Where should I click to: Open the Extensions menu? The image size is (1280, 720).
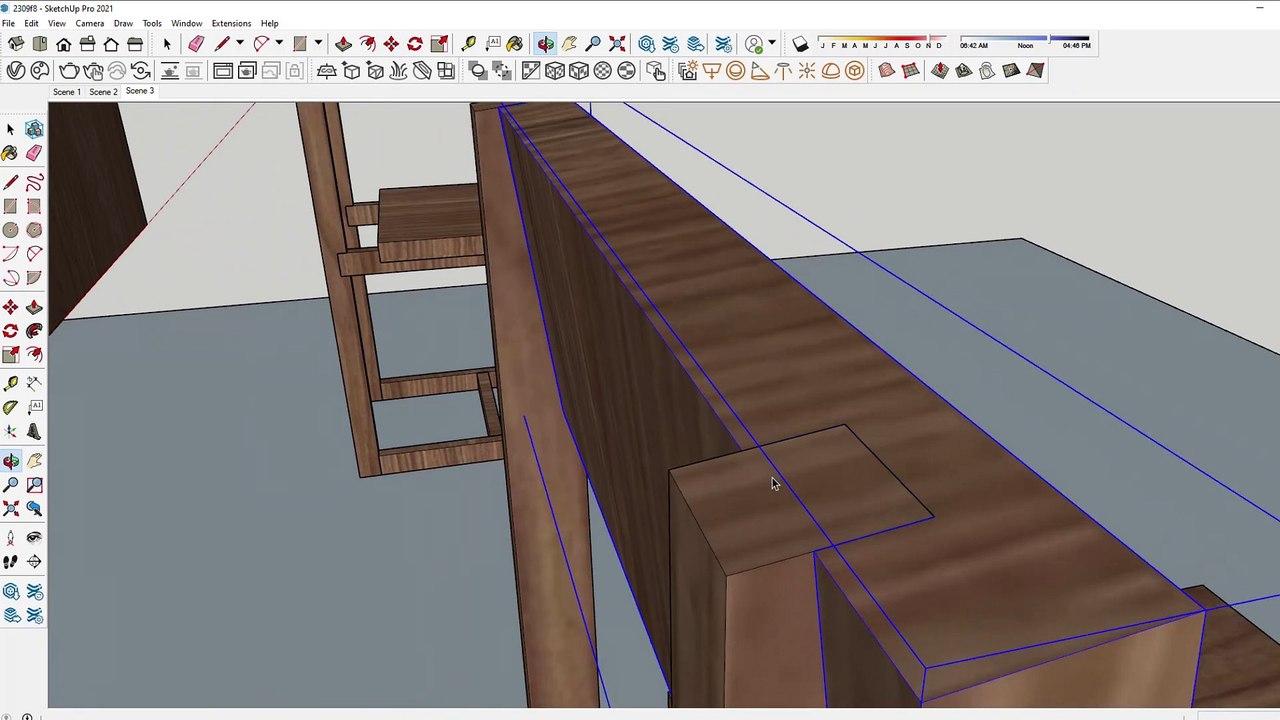point(231,23)
